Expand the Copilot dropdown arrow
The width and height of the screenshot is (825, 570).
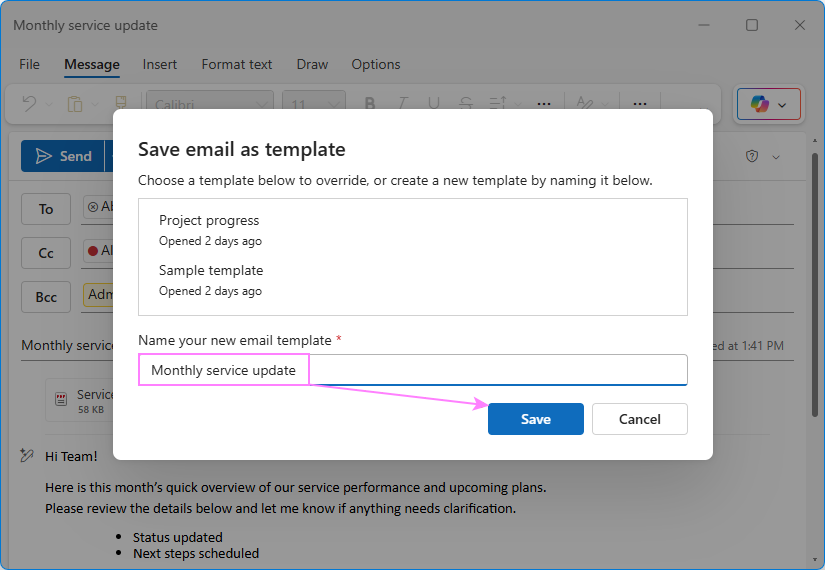point(782,105)
